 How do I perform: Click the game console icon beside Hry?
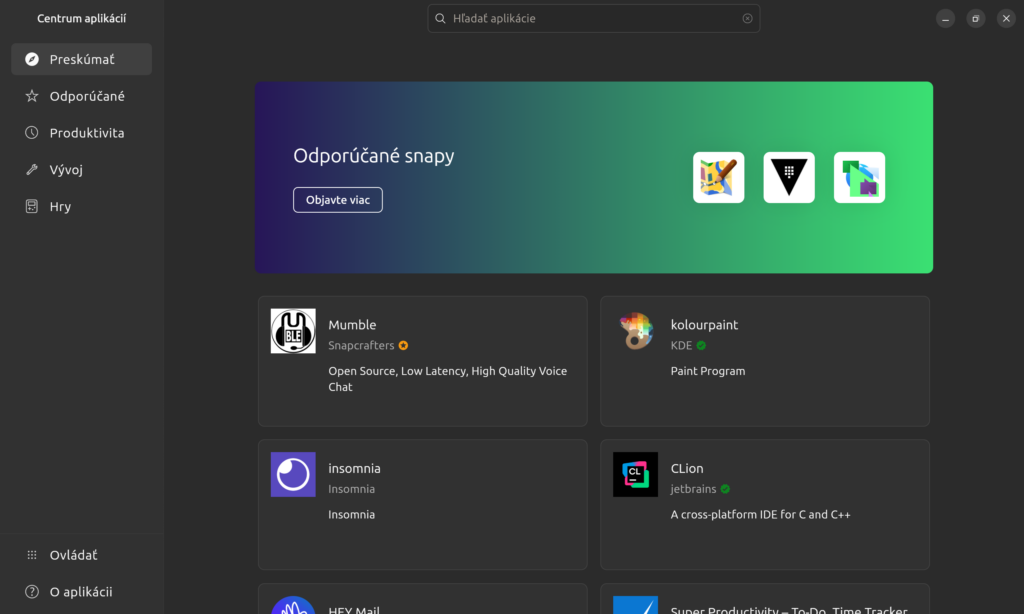31,206
